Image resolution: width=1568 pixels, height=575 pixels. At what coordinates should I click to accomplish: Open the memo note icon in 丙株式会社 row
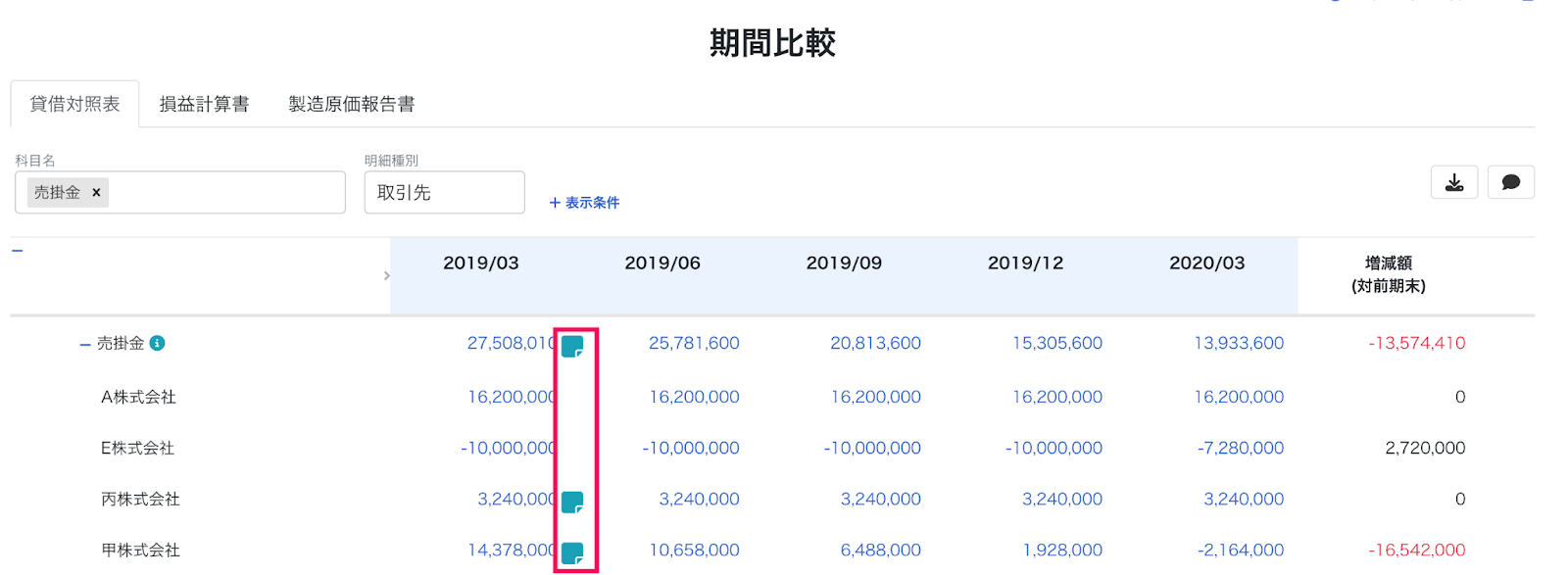coord(572,503)
